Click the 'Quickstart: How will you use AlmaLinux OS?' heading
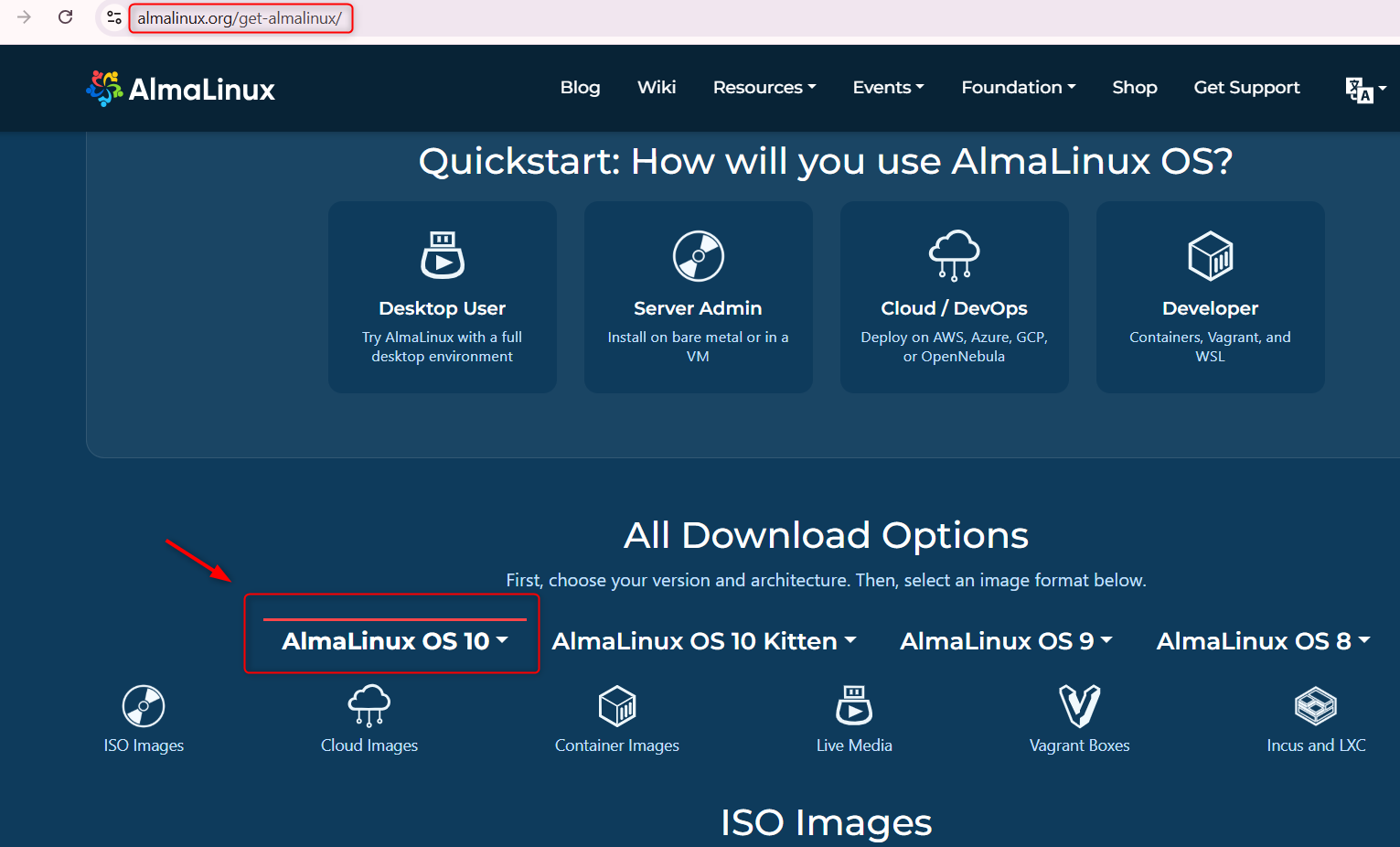 [826, 162]
